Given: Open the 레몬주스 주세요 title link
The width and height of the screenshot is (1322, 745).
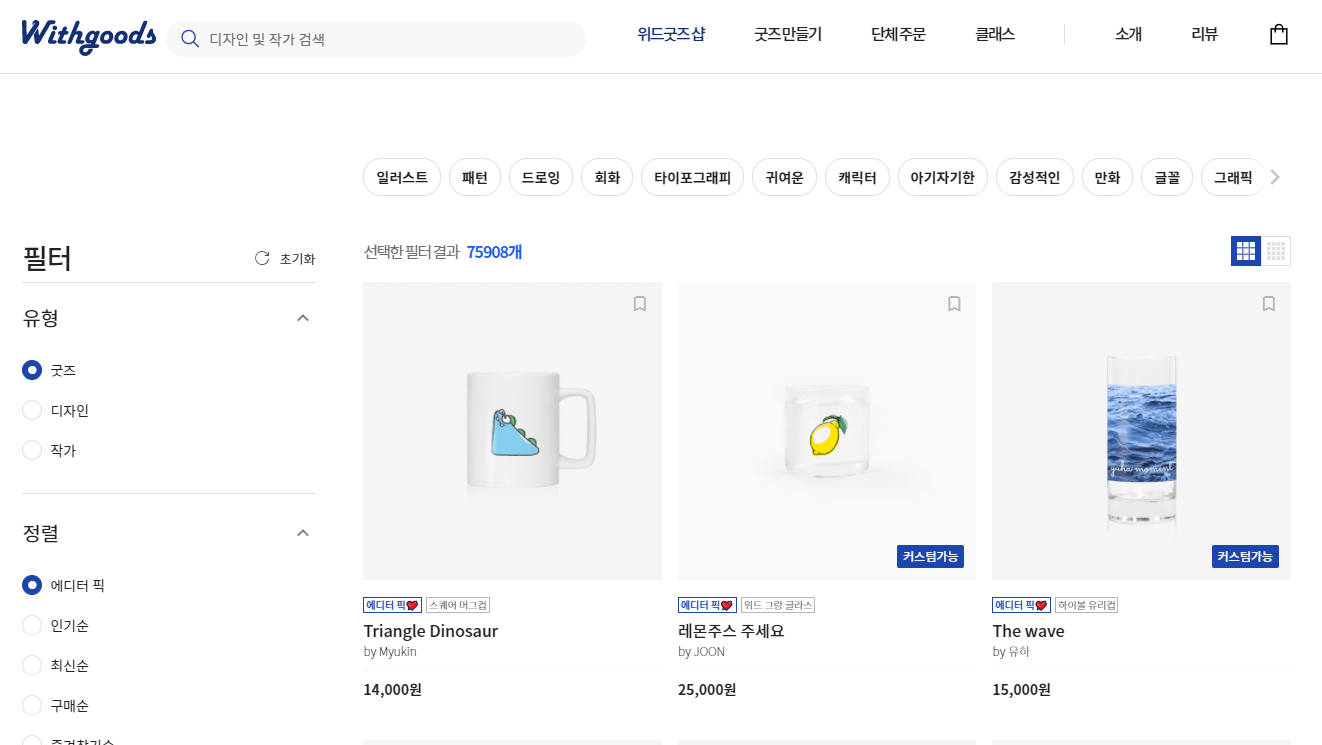Looking at the screenshot, I should tap(731, 631).
